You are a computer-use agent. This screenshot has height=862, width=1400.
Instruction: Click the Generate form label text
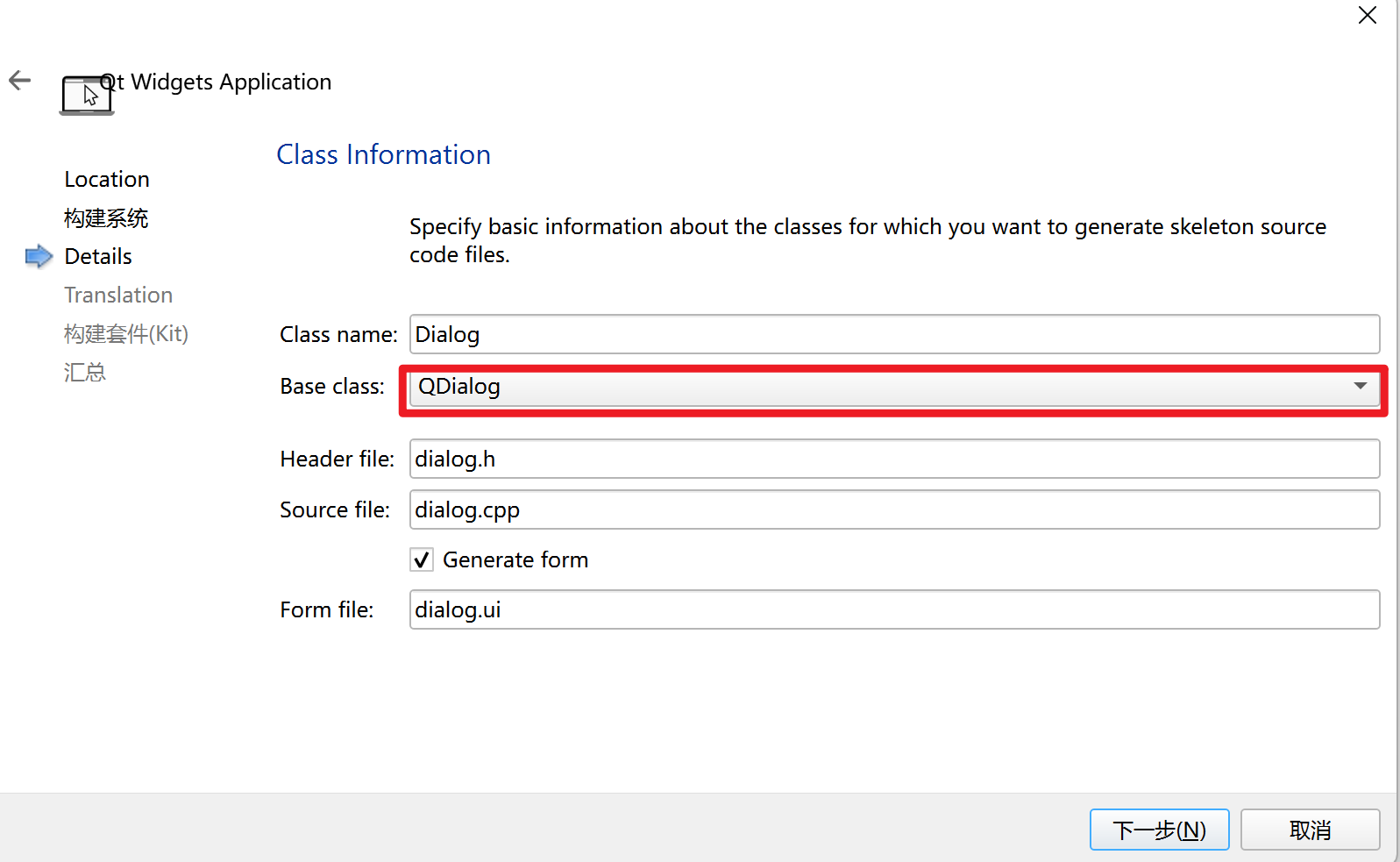pyautogui.click(x=515, y=559)
